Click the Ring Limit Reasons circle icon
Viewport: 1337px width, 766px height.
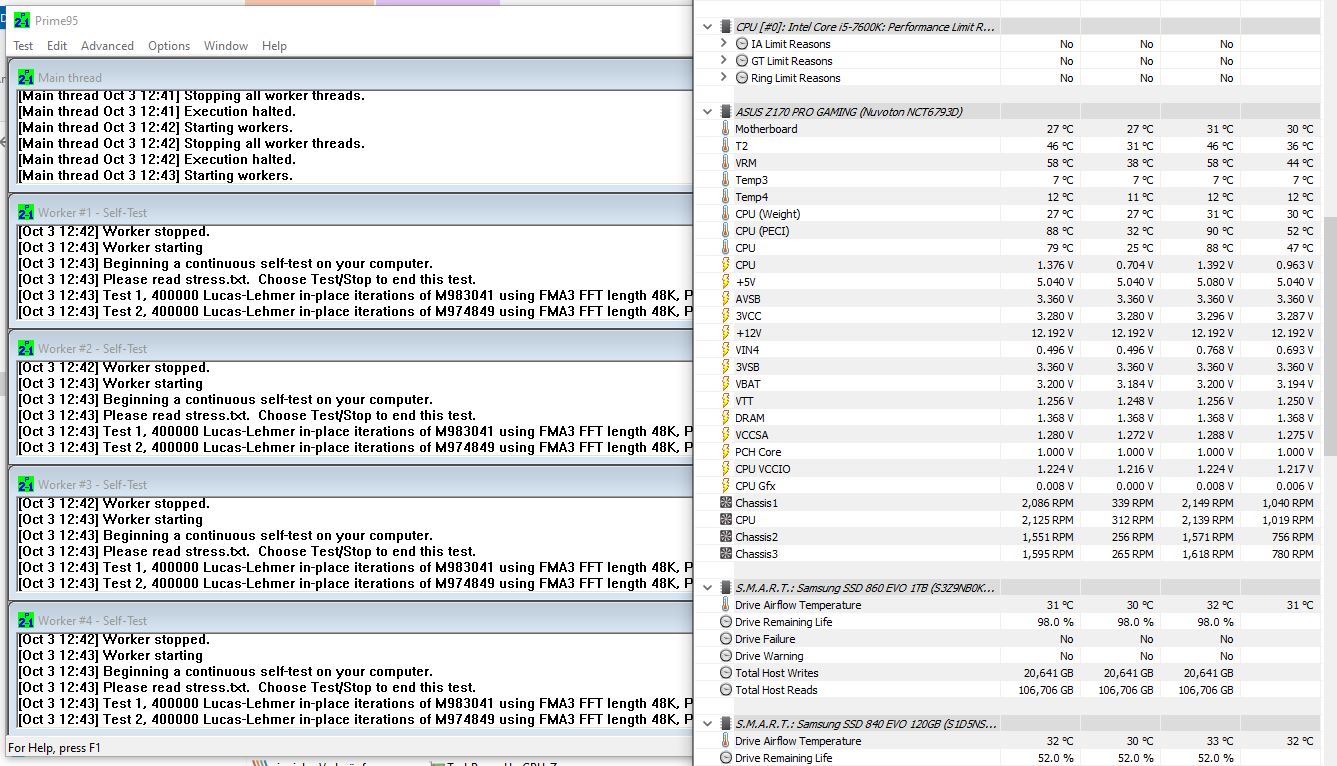click(742, 78)
